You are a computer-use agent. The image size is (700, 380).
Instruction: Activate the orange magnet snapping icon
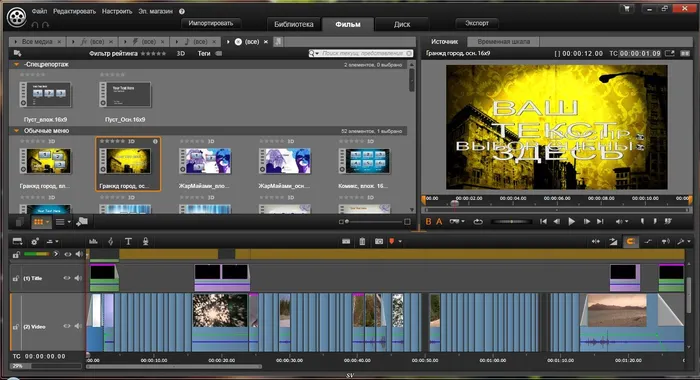pyautogui.click(x=630, y=242)
